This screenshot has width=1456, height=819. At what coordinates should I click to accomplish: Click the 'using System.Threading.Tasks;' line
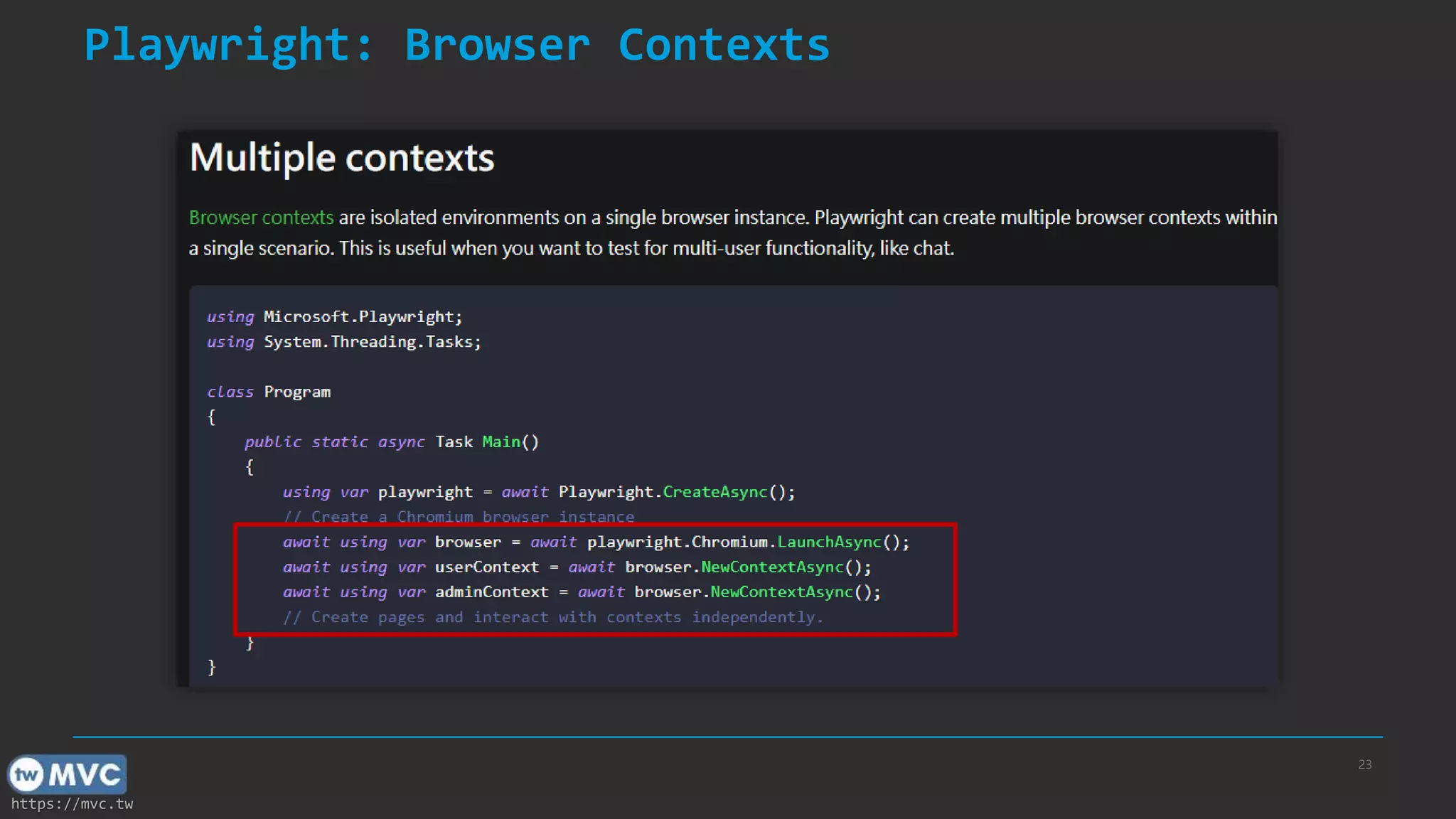(x=344, y=342)
